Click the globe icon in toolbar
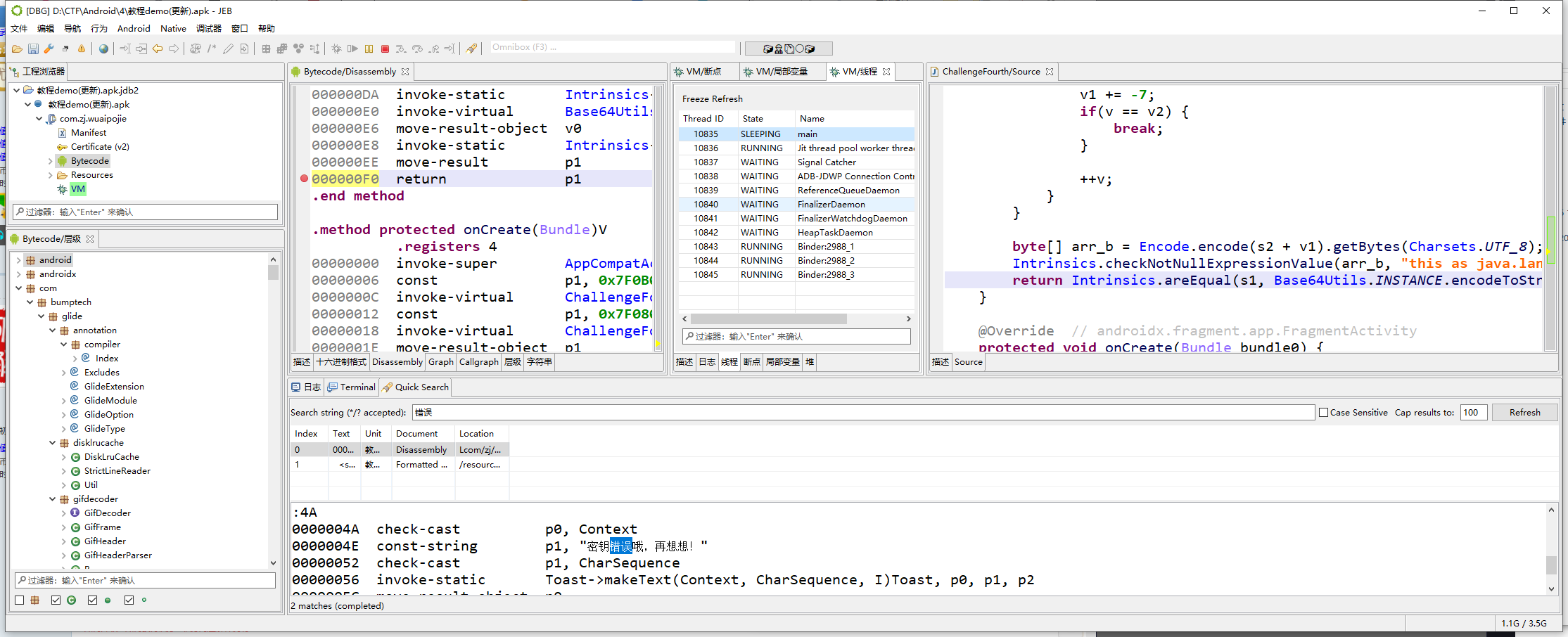The width and height of the screenshot is (1568, 637). (103, 49)
